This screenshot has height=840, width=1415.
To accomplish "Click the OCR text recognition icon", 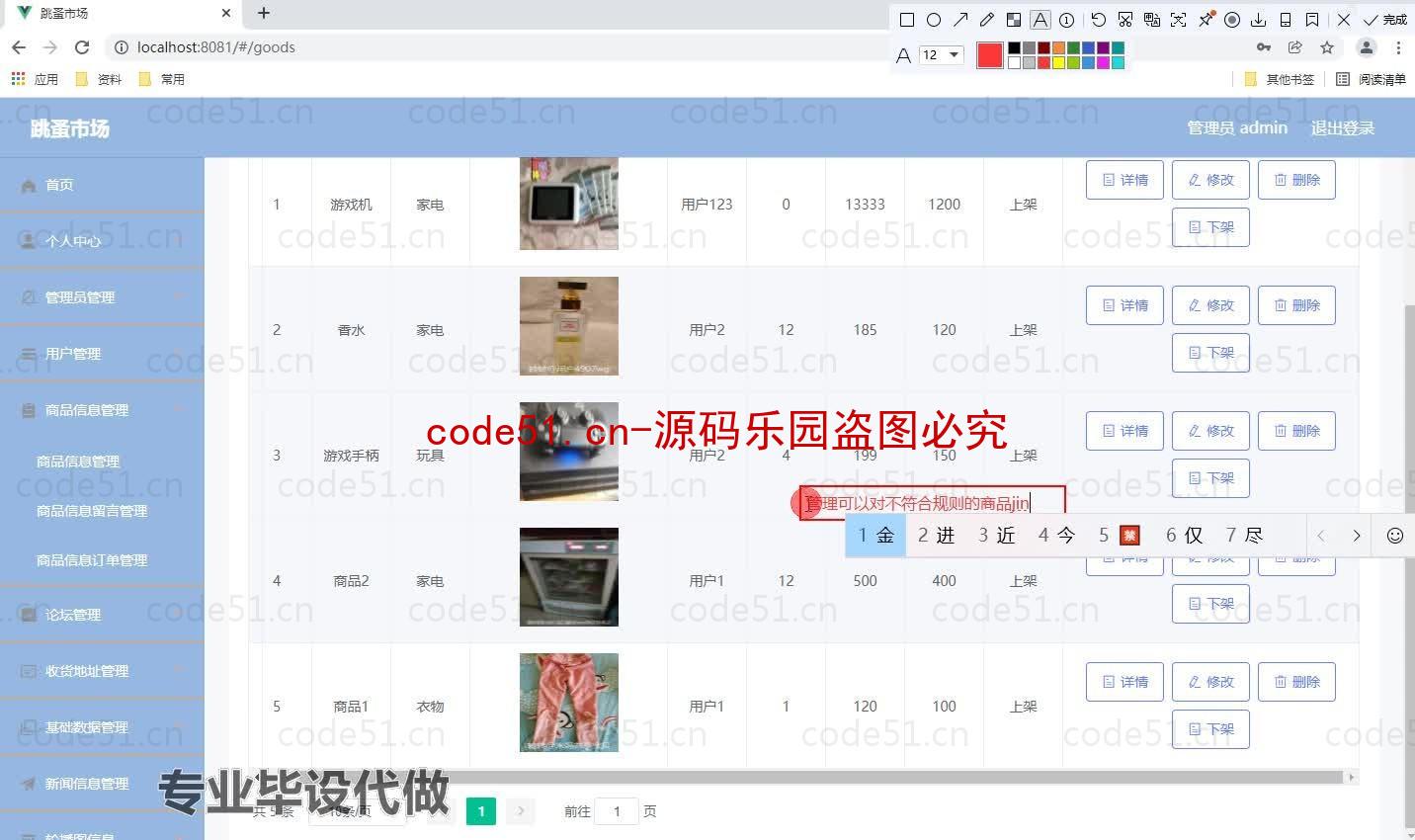I will tap(1179, 19).
